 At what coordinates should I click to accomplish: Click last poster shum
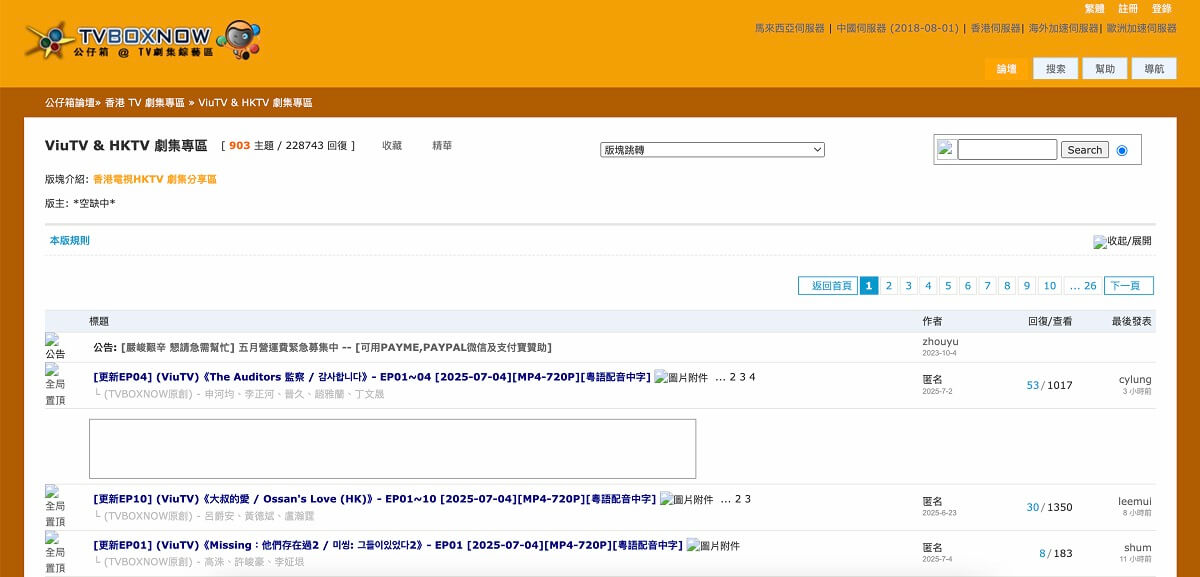(x=1138, y=548)
